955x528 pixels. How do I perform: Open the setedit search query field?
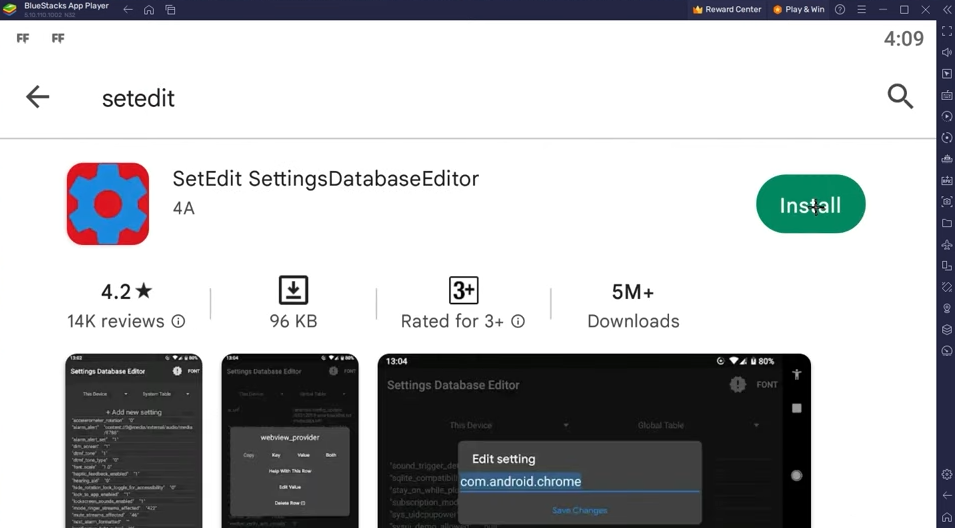tap(138, 98)
